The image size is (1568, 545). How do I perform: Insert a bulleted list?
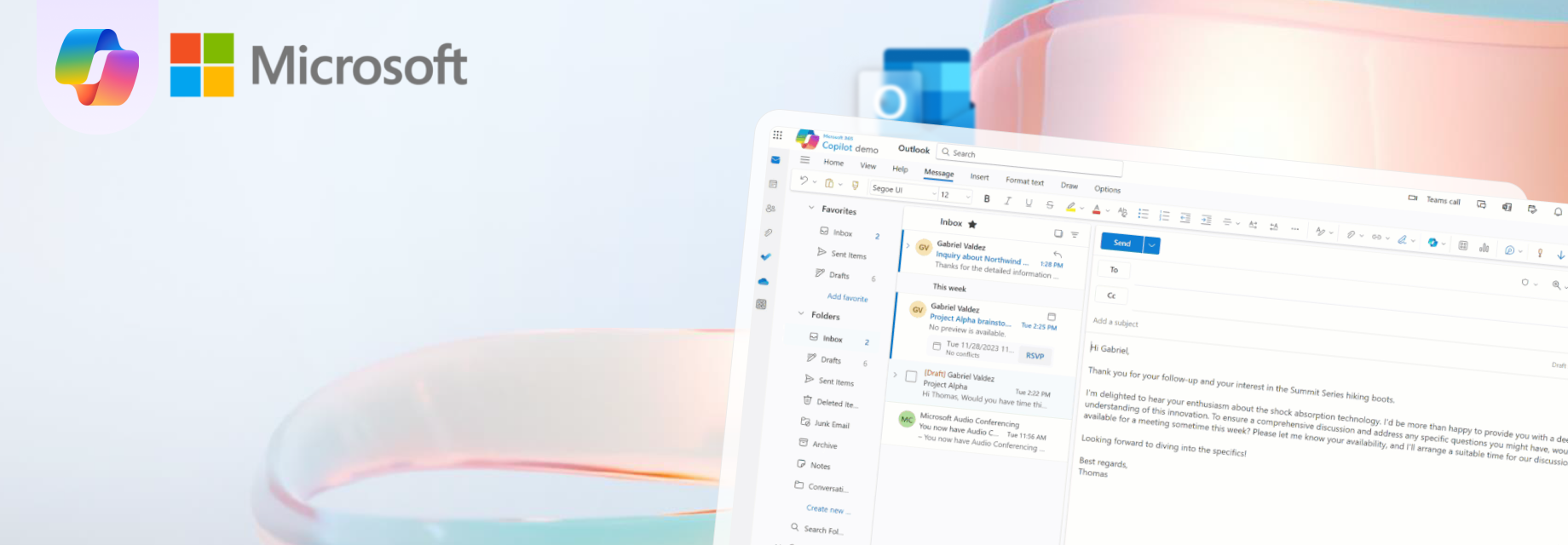click(x=1144, y=214)
